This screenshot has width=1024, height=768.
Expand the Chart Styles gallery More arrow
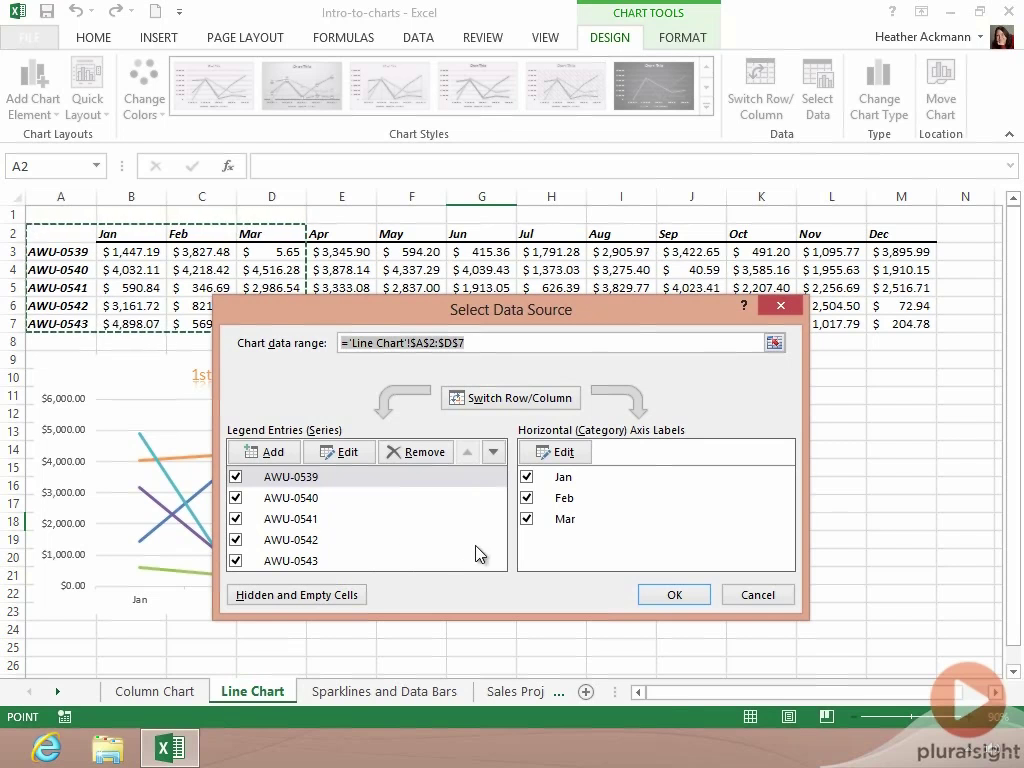(706, 106)
